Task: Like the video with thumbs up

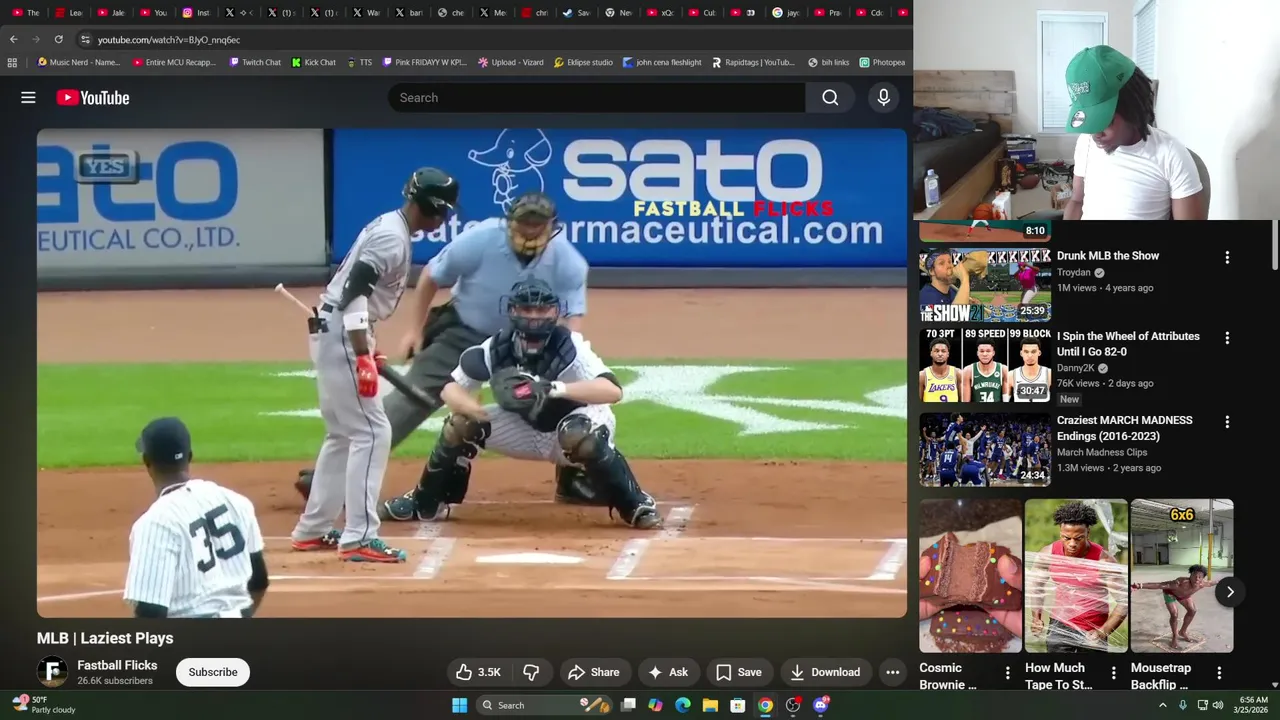Action: (x=478, y=672)
